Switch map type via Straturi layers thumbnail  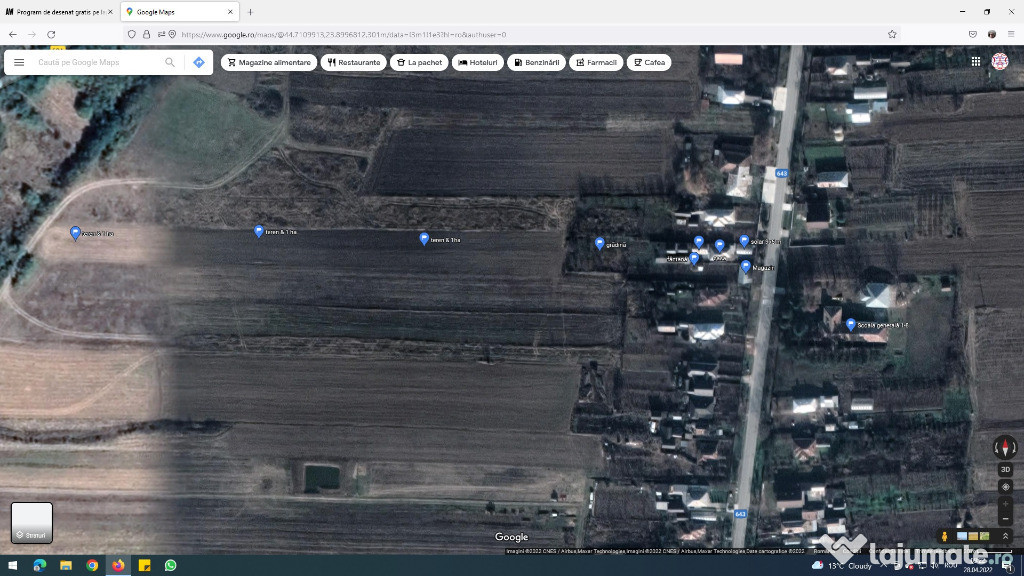(x=32, y=523)
